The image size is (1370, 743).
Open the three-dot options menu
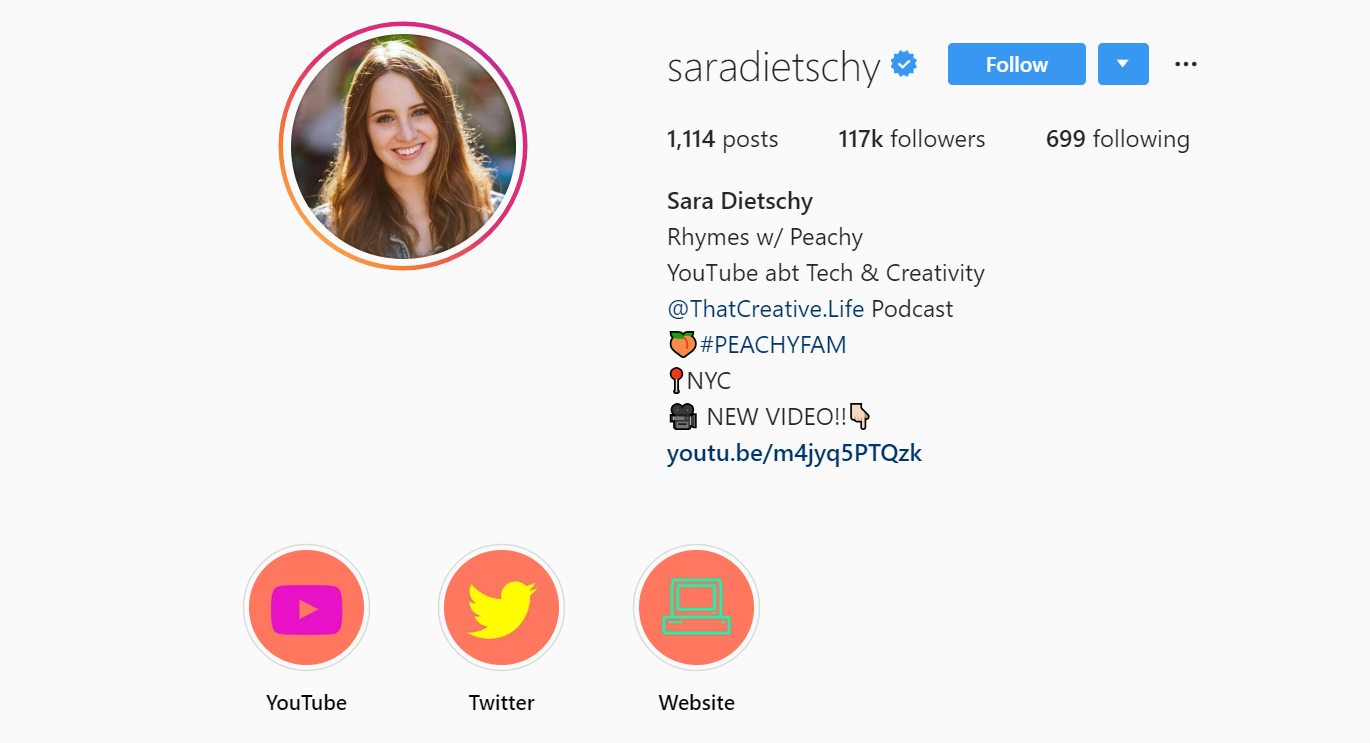click(1186, 64)
